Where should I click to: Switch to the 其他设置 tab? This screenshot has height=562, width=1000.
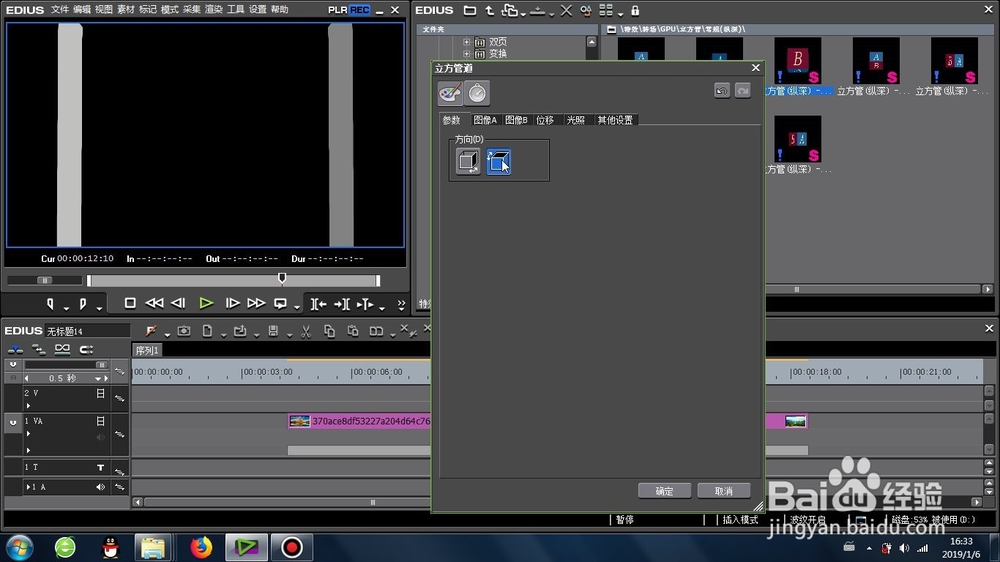click(615, 120)
